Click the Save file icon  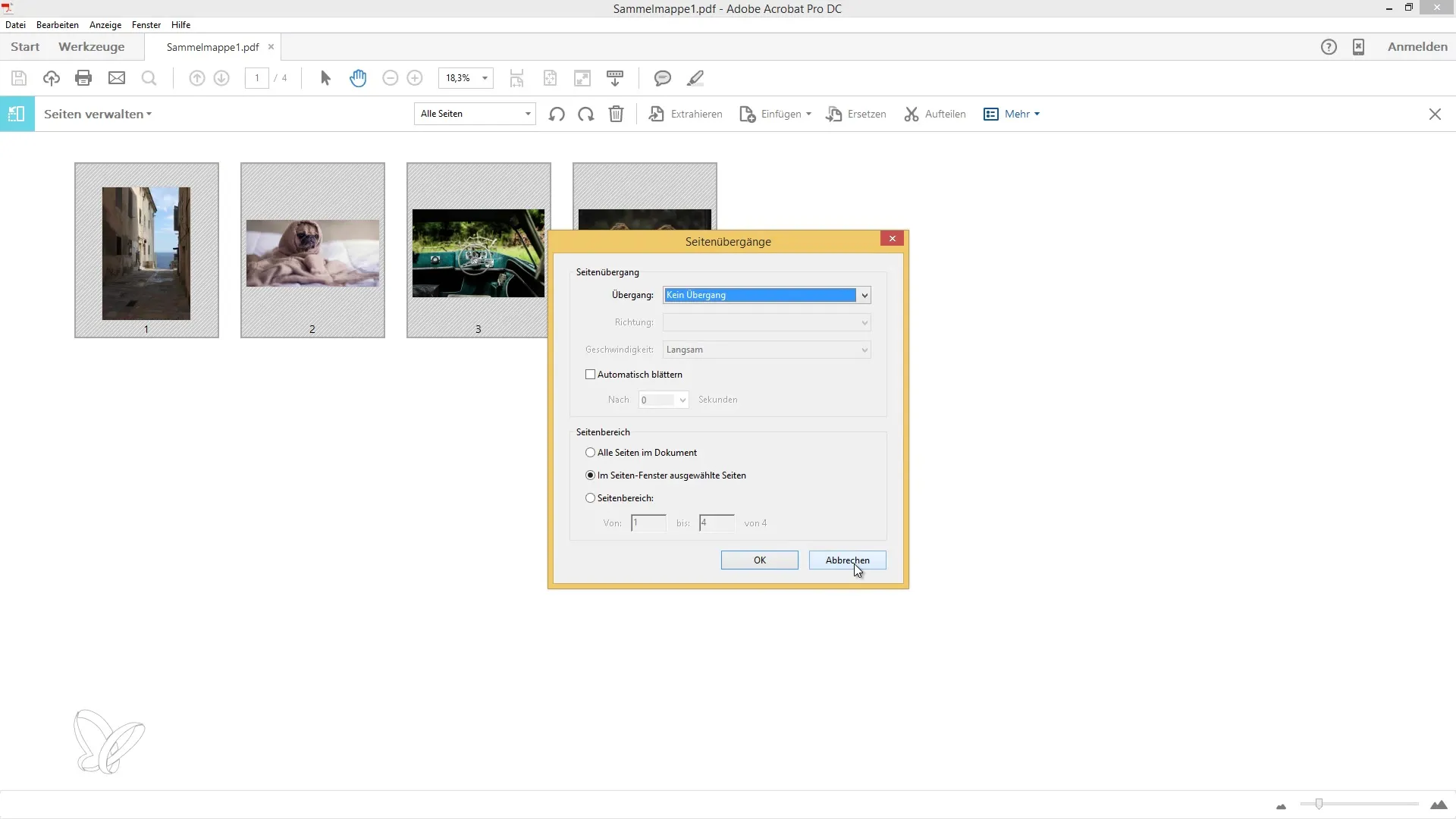[x=19, y=78]
